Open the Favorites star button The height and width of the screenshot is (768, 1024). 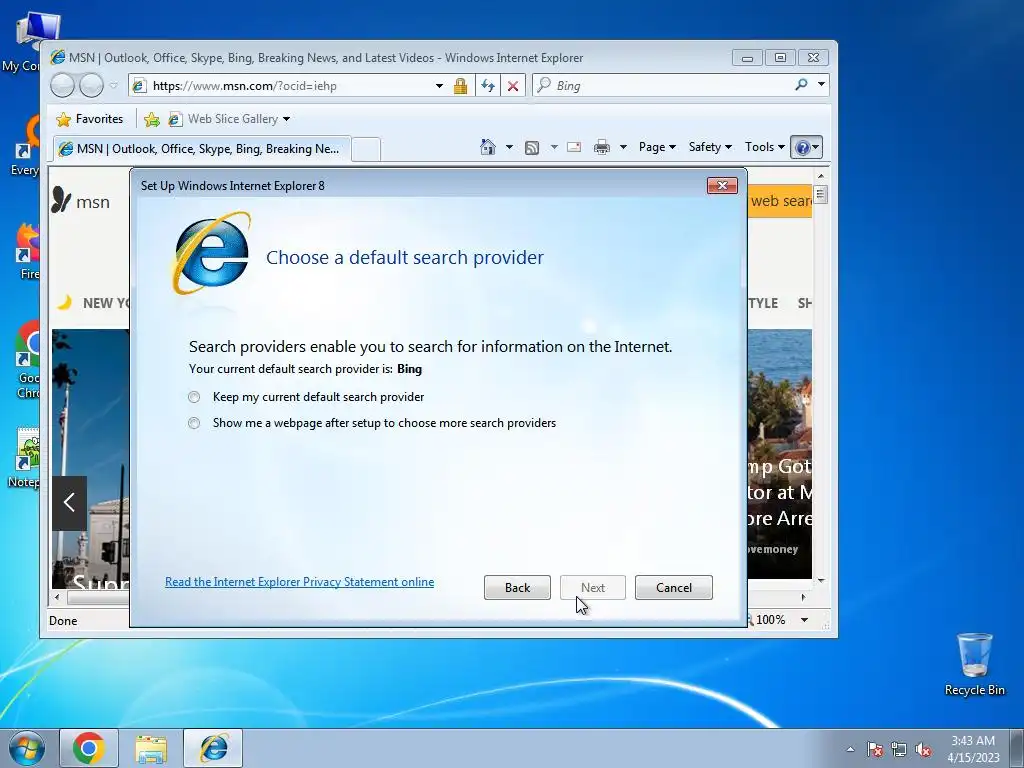pos(90,119)
